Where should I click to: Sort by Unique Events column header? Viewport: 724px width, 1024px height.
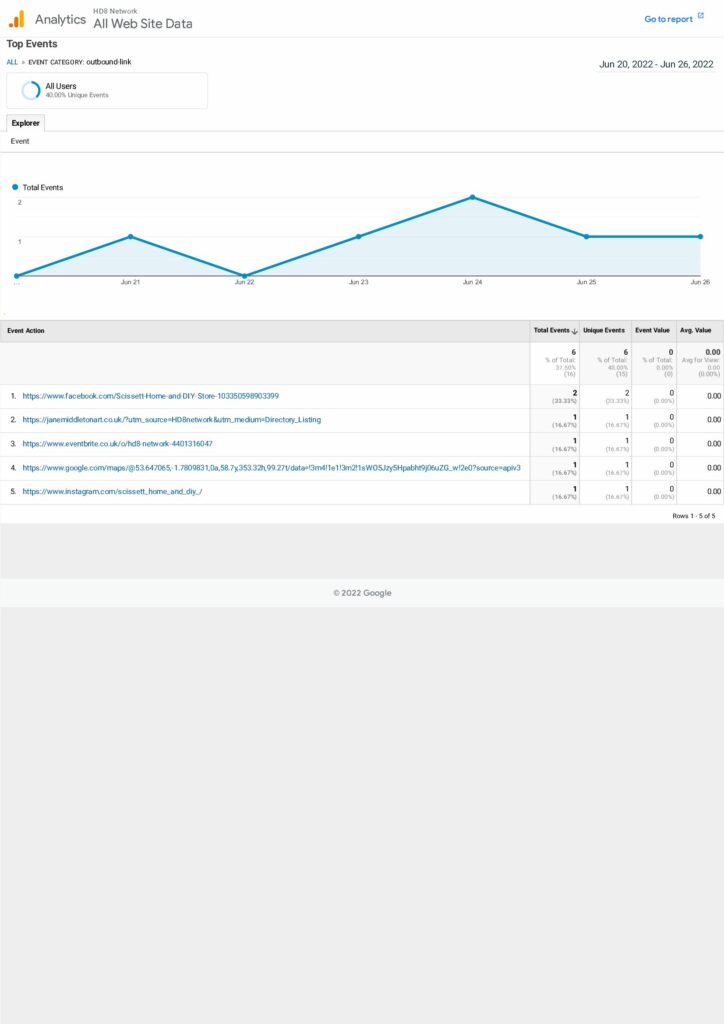coord(603,331)
